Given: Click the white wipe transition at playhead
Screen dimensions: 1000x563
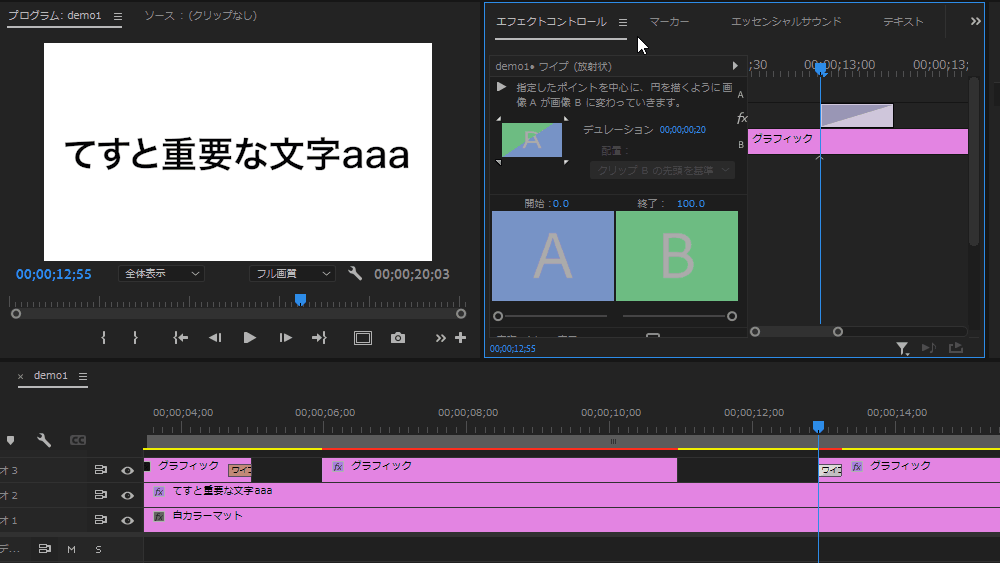Looking at the screenshot, I should point(830,471).
